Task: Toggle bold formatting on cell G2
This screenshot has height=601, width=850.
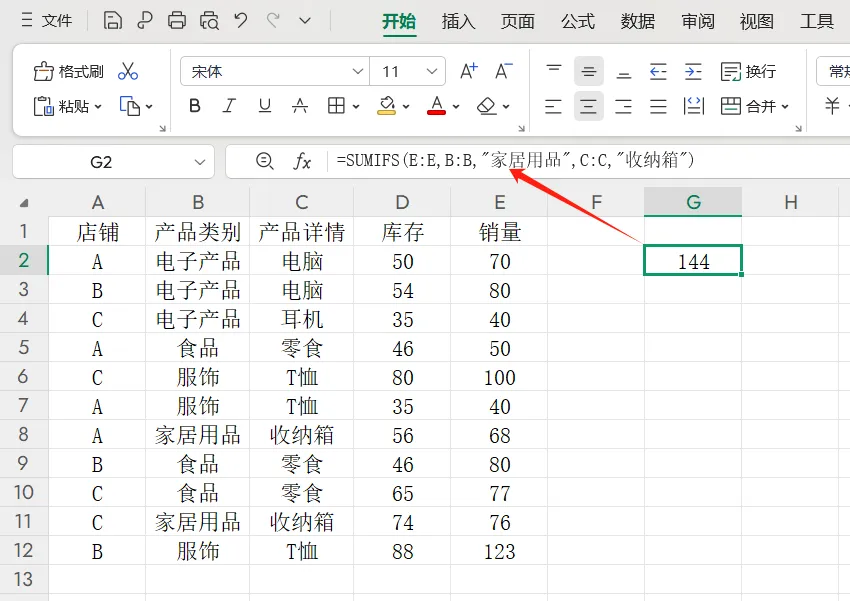Action: [195, 106]
